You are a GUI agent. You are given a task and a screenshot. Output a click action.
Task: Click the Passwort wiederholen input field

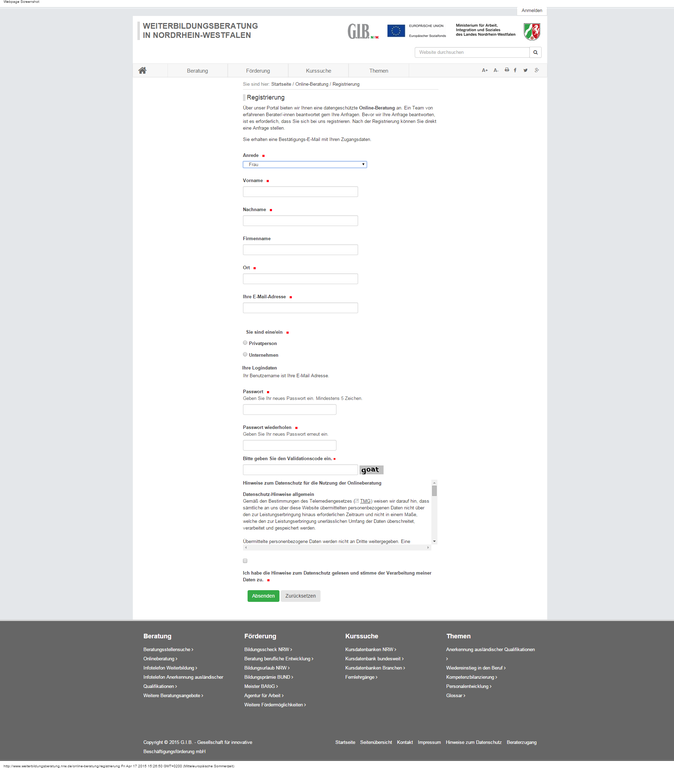(x=289, y=445)
